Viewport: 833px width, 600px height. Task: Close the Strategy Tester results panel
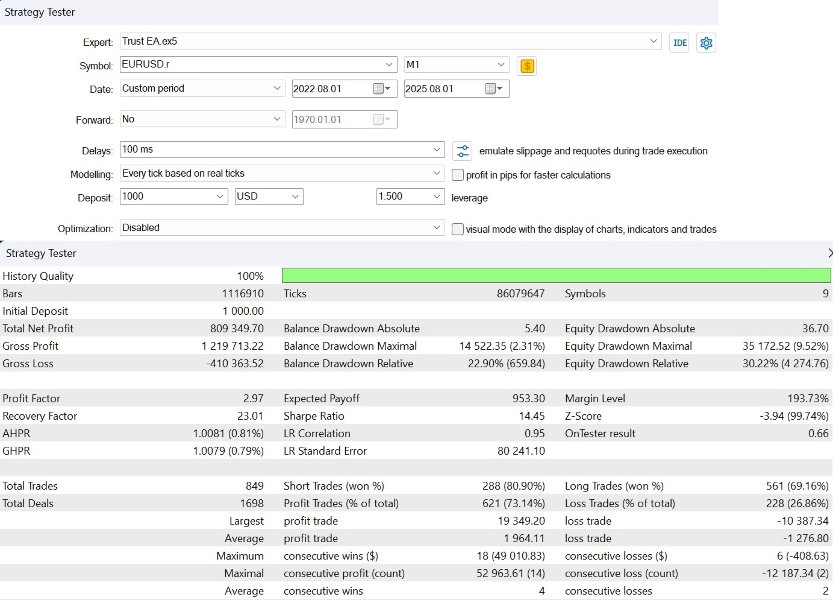click(829, 253)
